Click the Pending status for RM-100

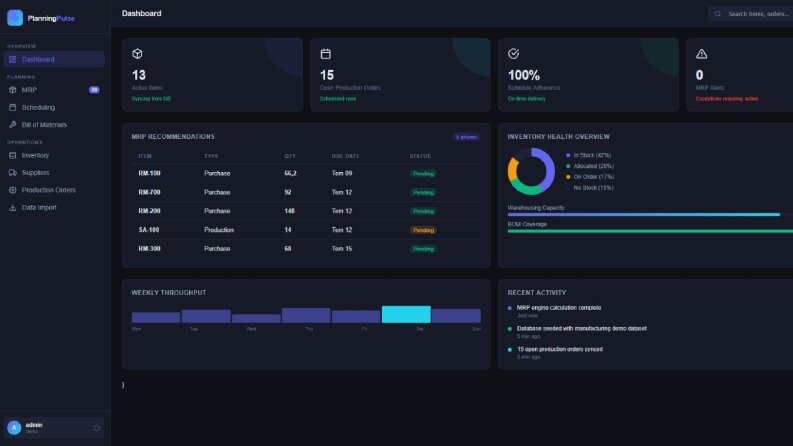tap(423, 173)
